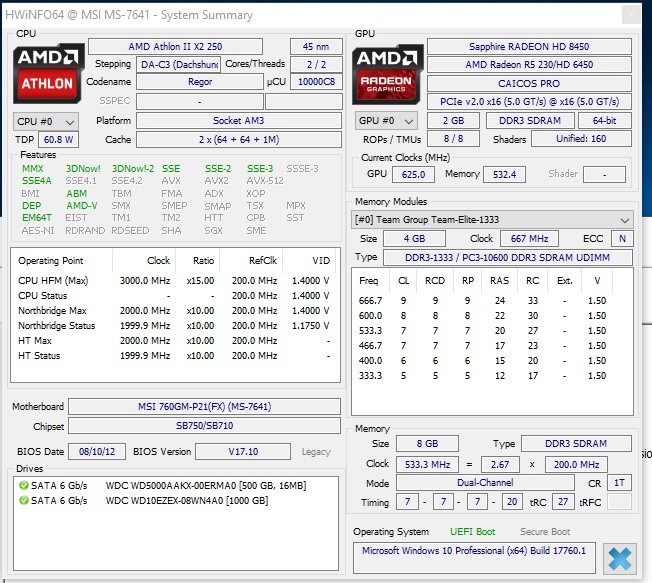
Task: Click the Dual-Channel mode value
Action: point(485,483)
